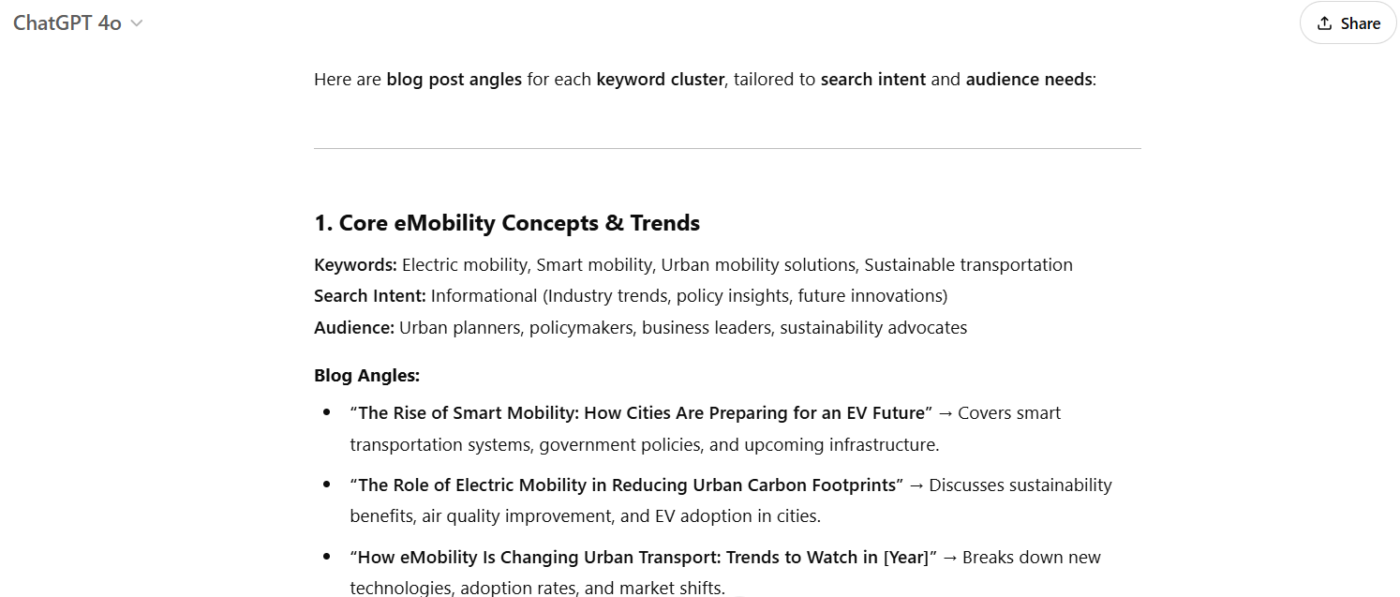
Task: Click the bold phrase keyword cluster
Action: click(659, 79)
